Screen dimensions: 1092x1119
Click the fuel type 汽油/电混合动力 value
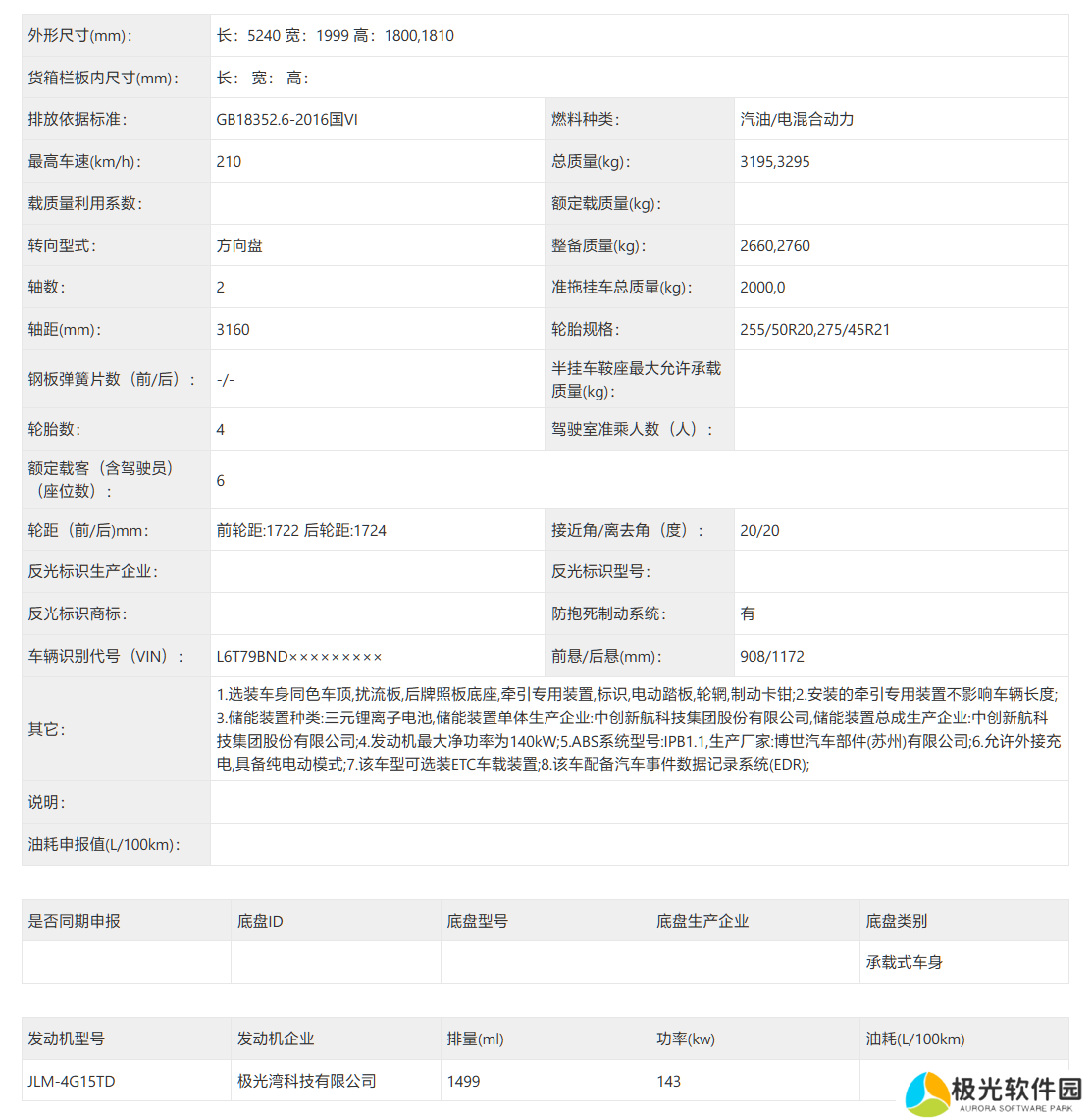coord(797,119)
